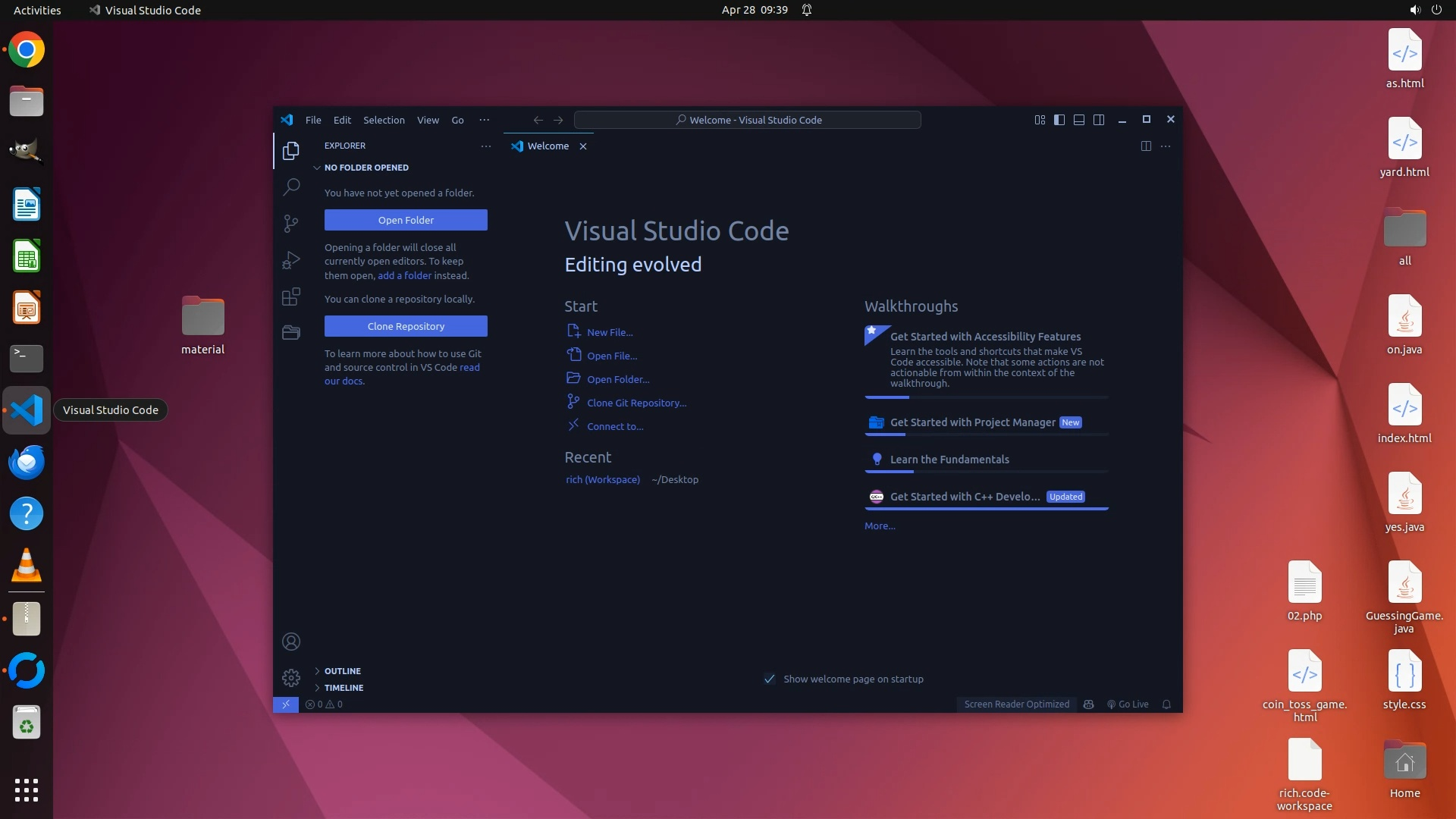
Task: Expand the Outline section
Action: coord(342,671)
